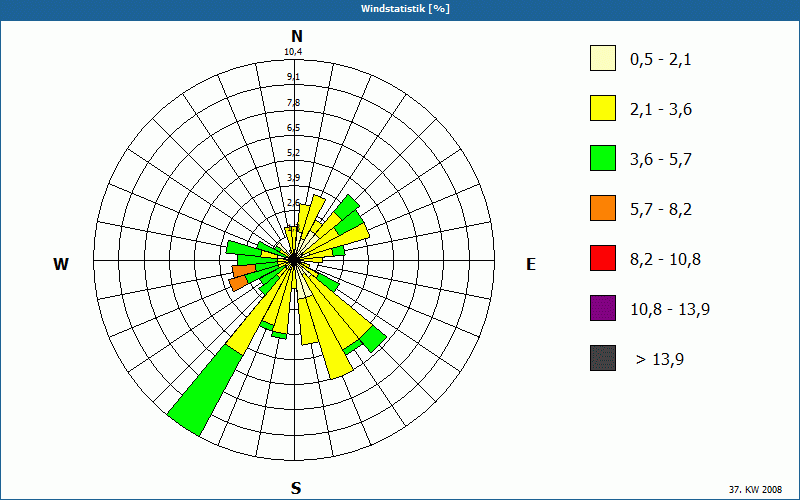Image resolution: width=800 pixels, height=500 pixels.
Task: Click the purple 10,8 - 13,9 legend swatch
Action: (603, 308)
